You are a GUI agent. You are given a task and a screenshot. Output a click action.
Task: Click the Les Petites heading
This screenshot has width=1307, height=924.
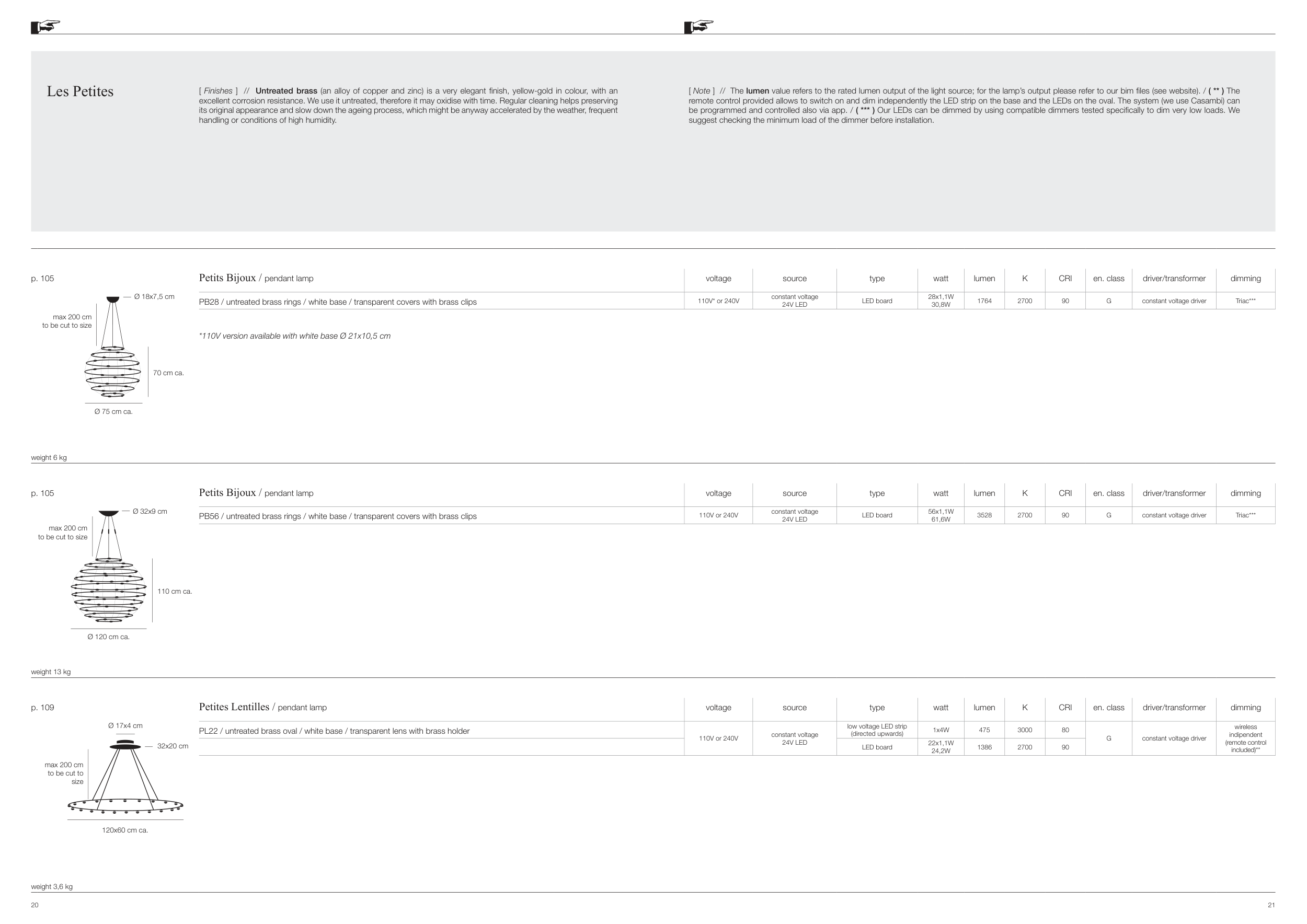tap(79, 91)
